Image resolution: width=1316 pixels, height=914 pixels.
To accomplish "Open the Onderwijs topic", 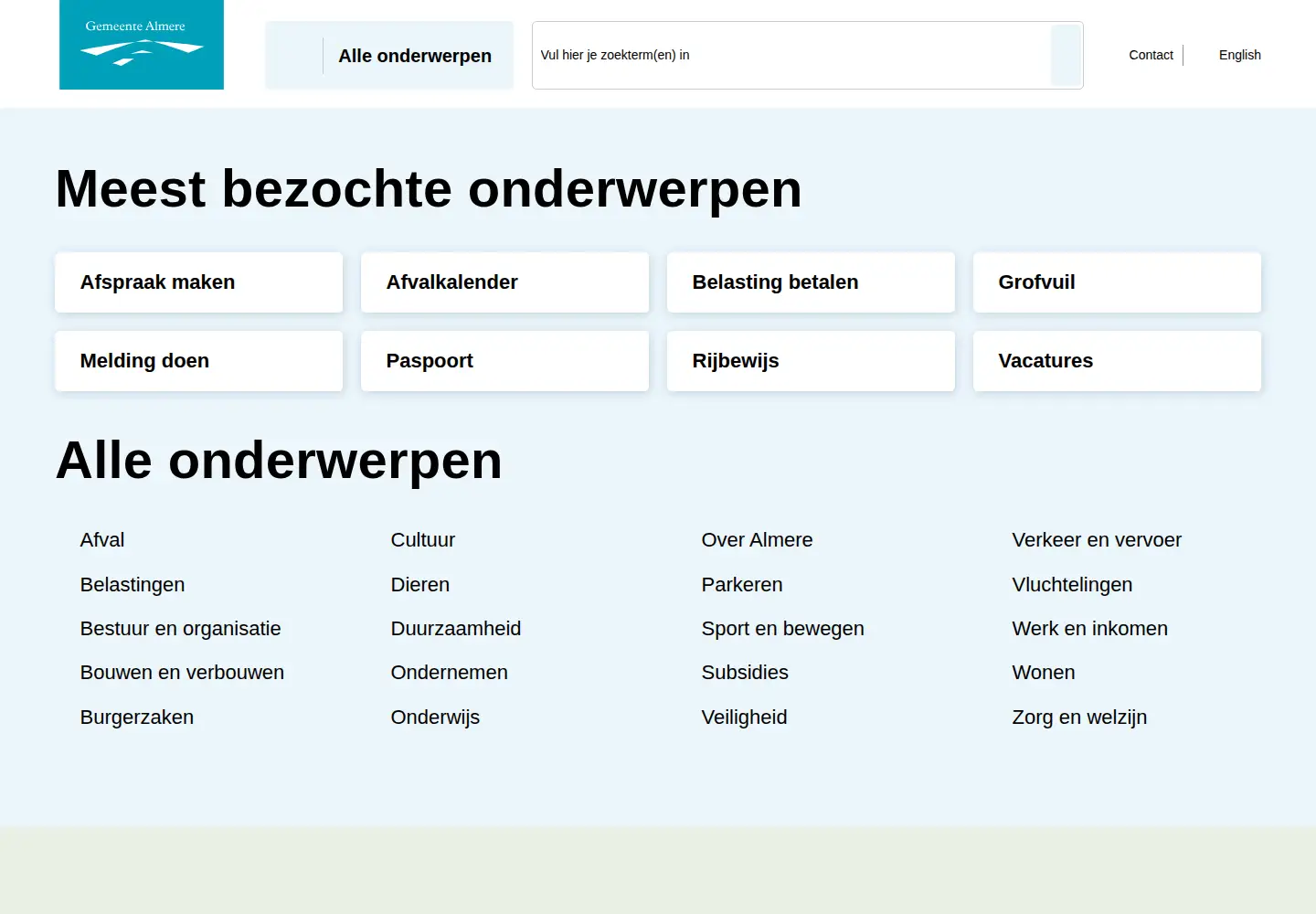I will [x=435, y=717].
